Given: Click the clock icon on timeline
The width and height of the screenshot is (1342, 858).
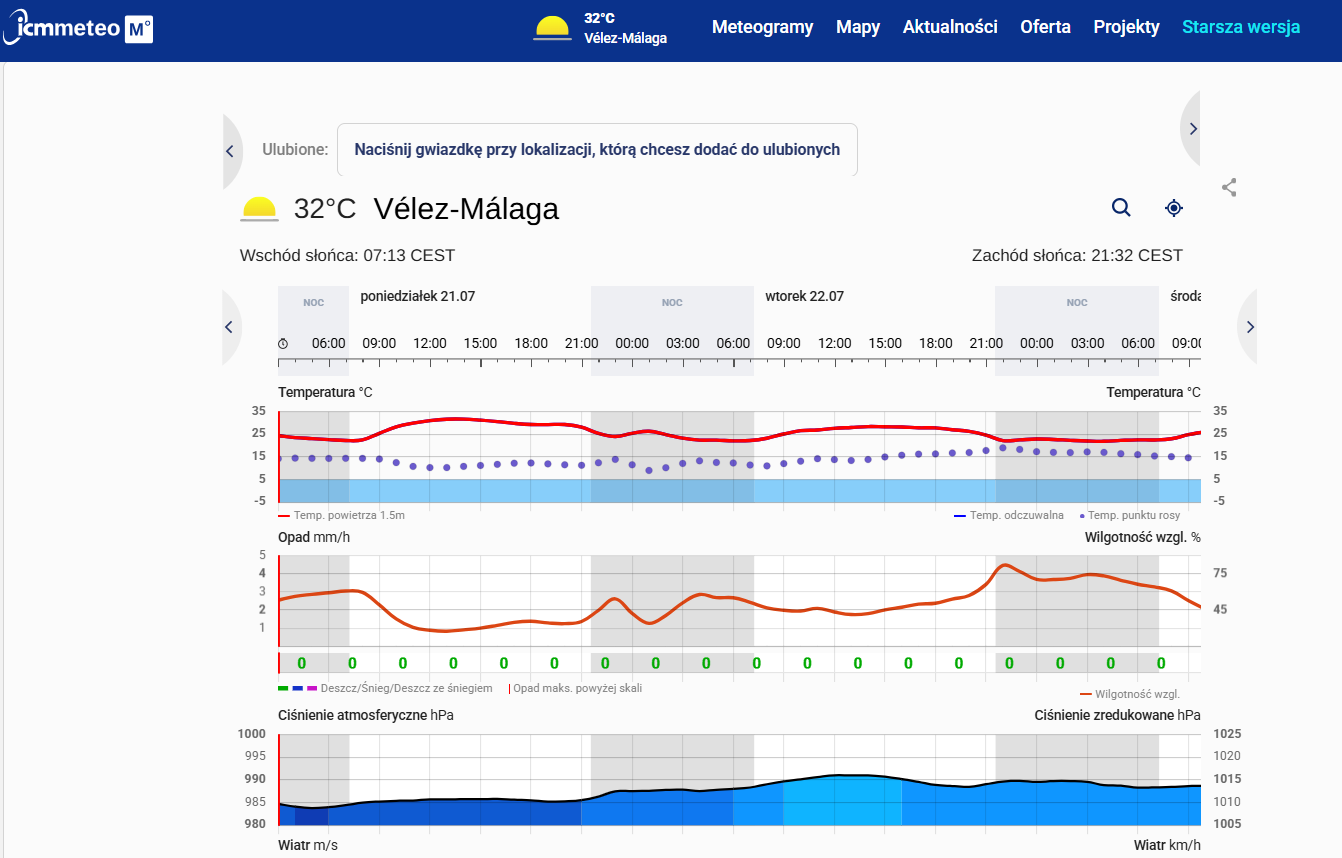Looking at the screenshot, I should click(x=283, y=343).
